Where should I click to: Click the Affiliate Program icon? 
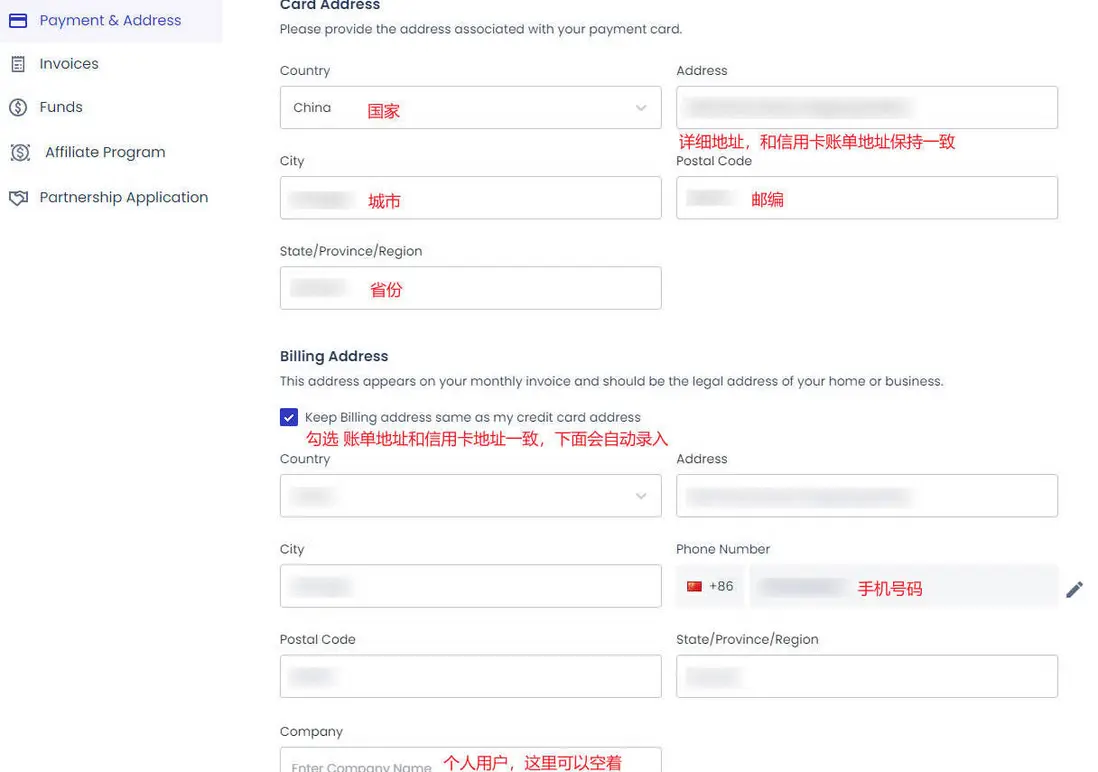[17, 152]
